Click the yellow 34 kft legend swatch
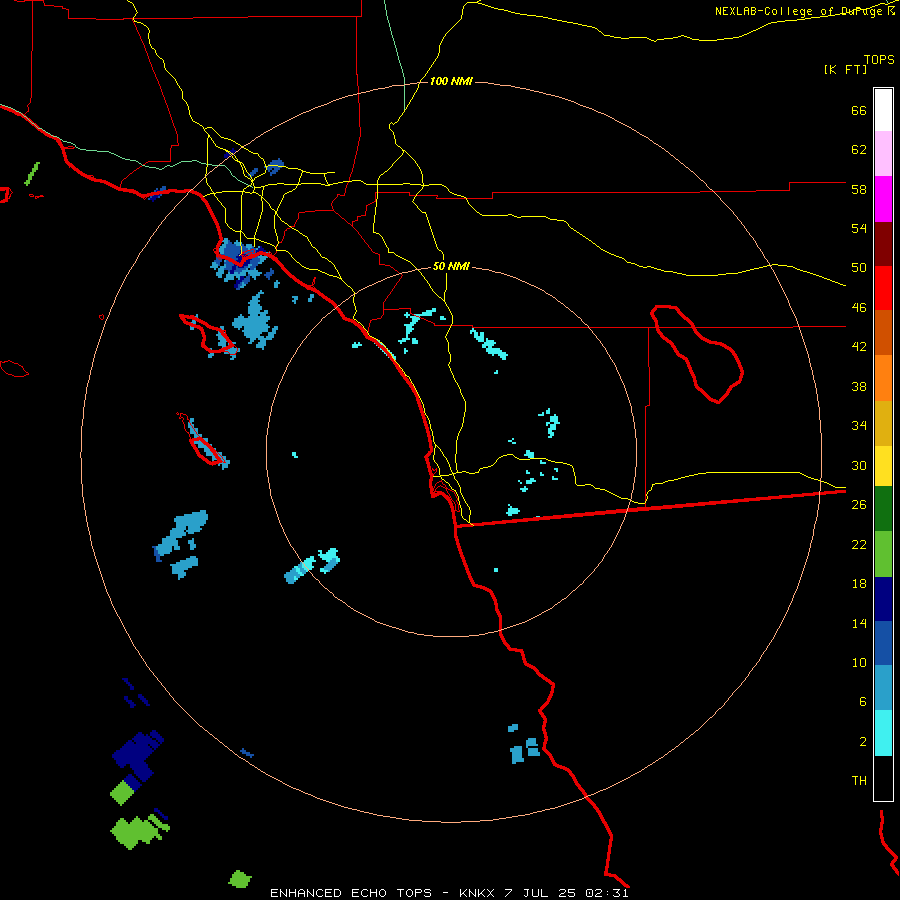The image size is (900, 900). (x=883, y=466)
